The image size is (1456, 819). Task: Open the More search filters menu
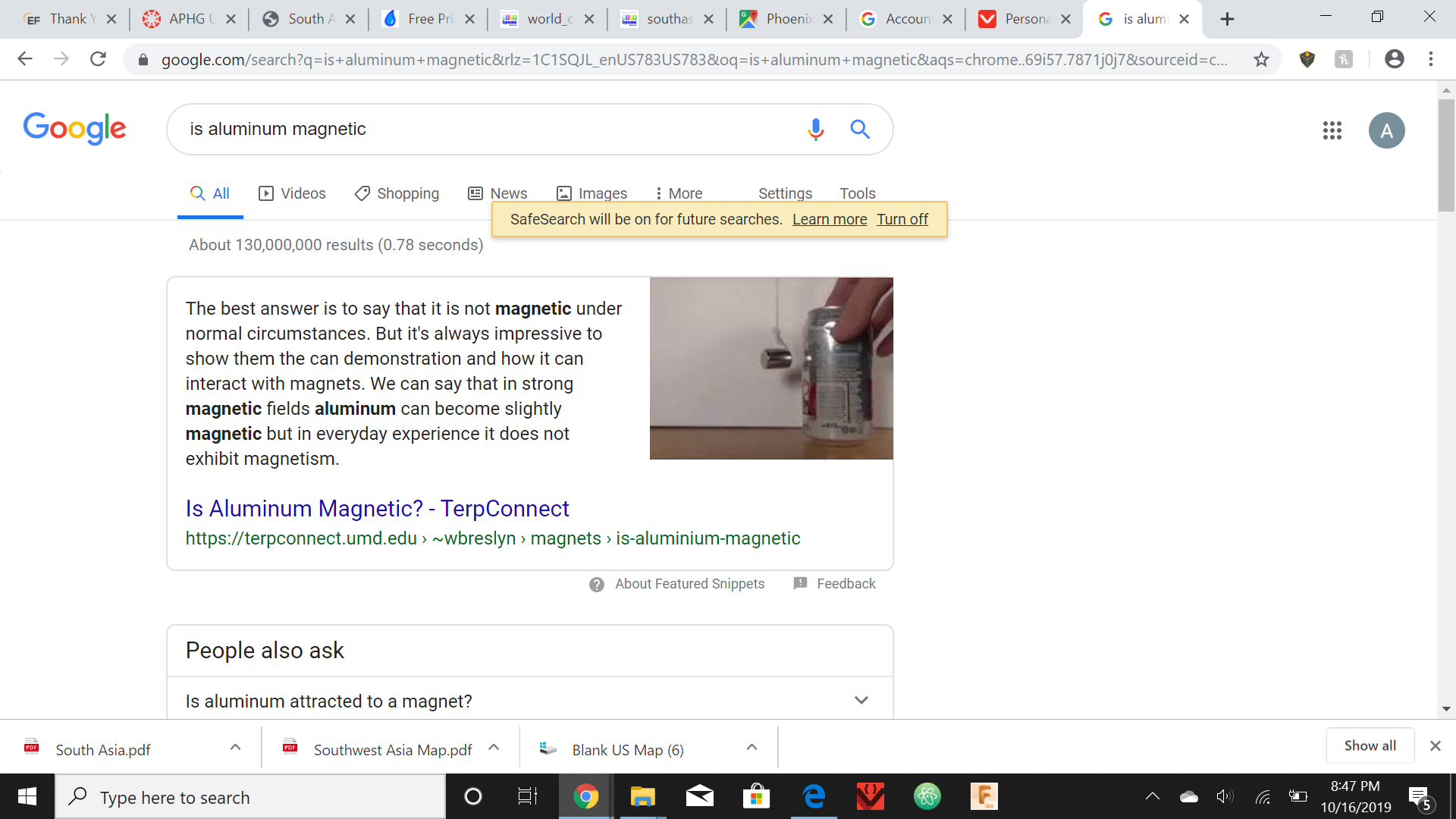click(679, 193)
